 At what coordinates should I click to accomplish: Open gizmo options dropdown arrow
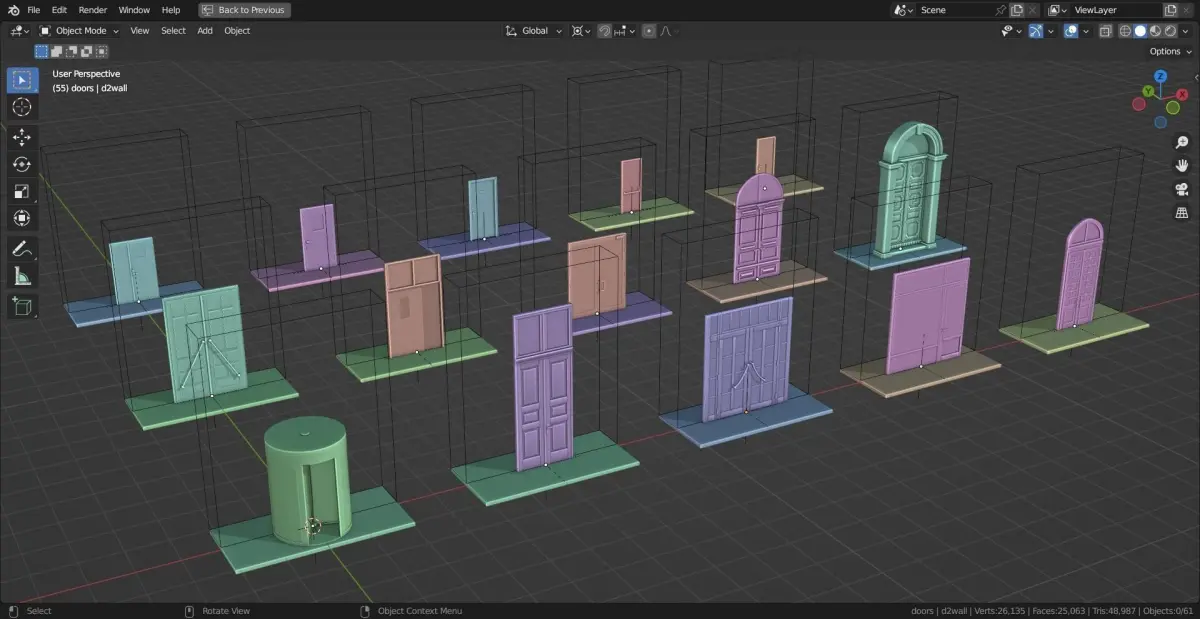(x=1051, y=31)
